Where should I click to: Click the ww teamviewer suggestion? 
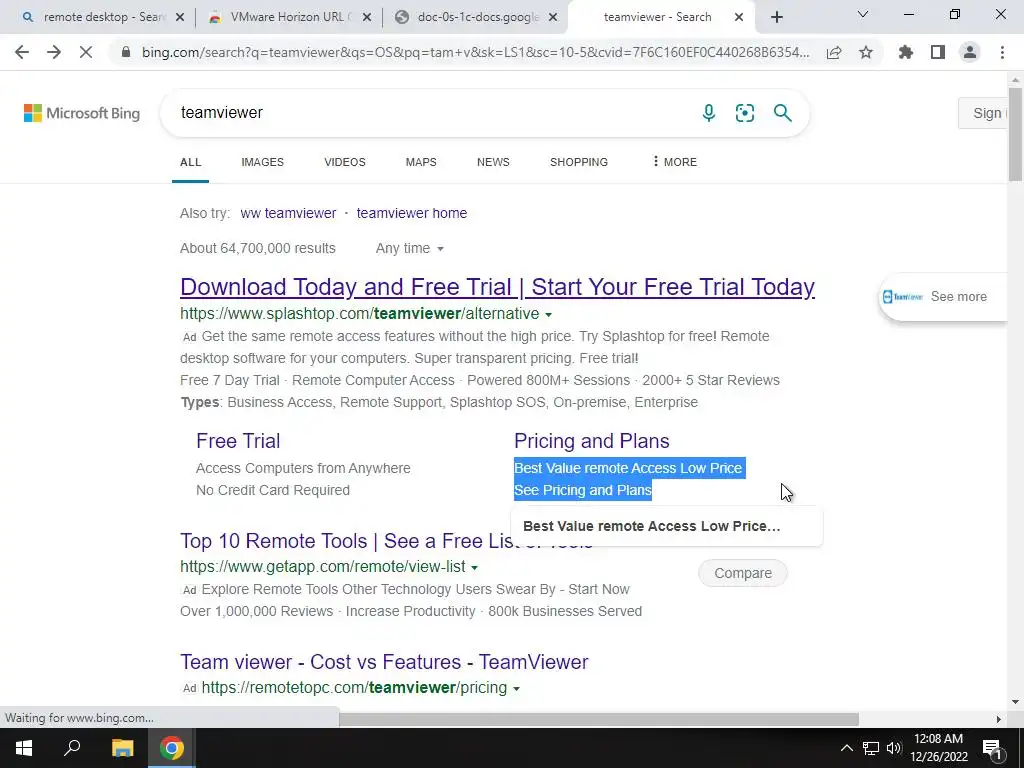point(288,213)
